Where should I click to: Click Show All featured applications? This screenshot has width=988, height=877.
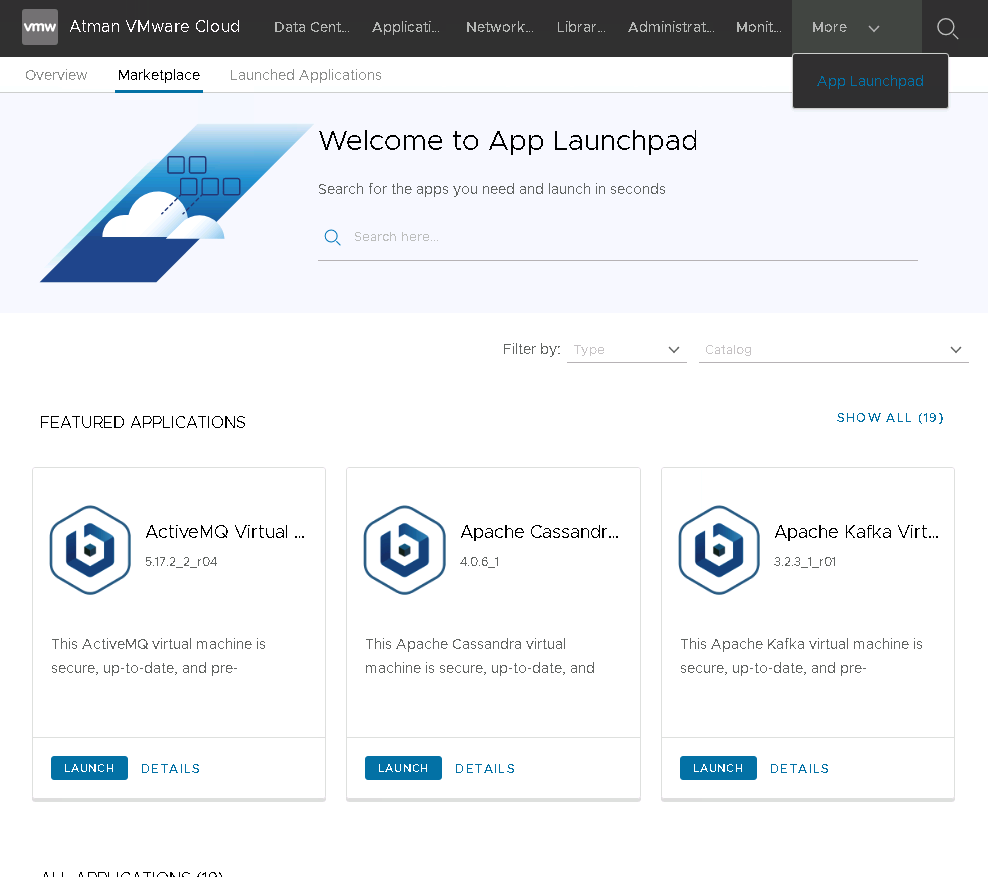(890, 418)
